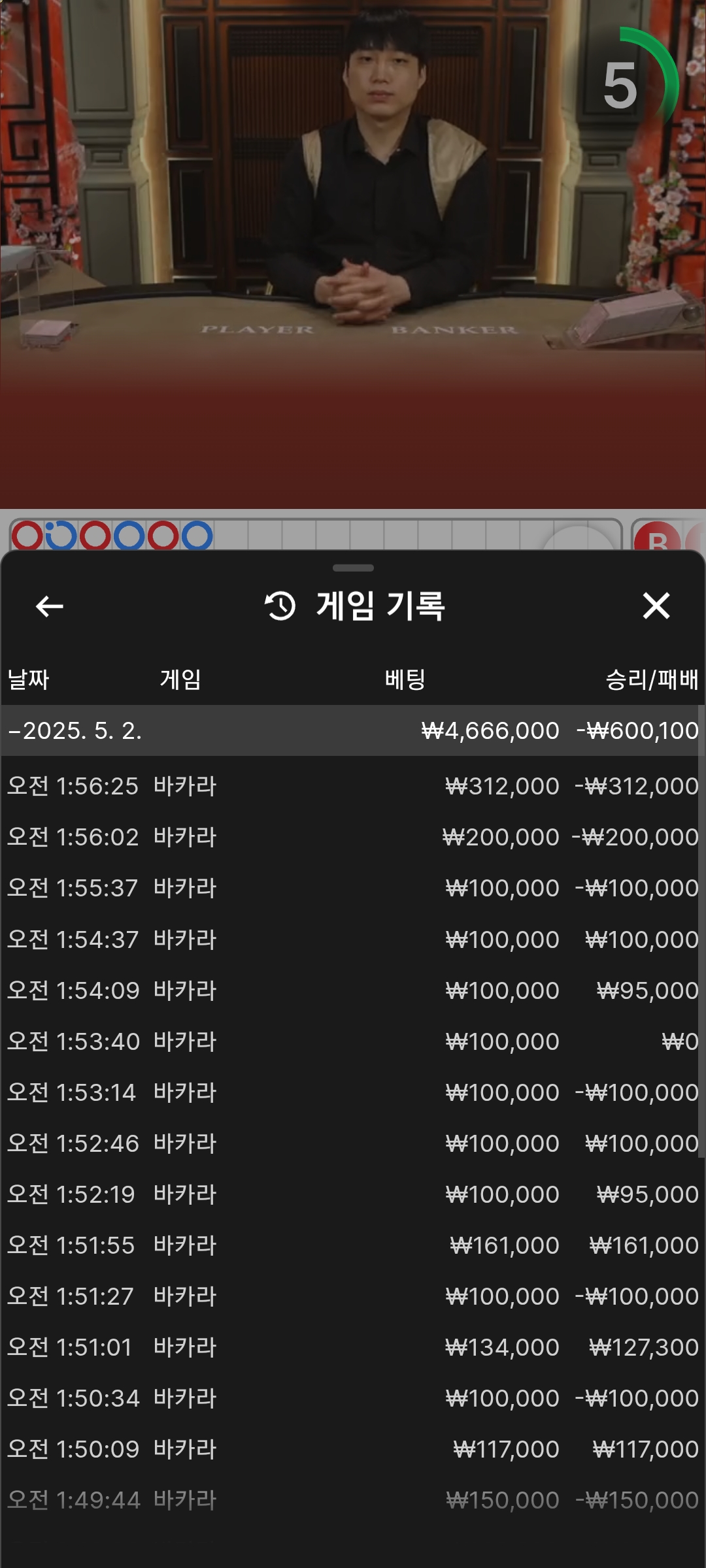Click the 승리/패배 column header

[x=651, y=679]
